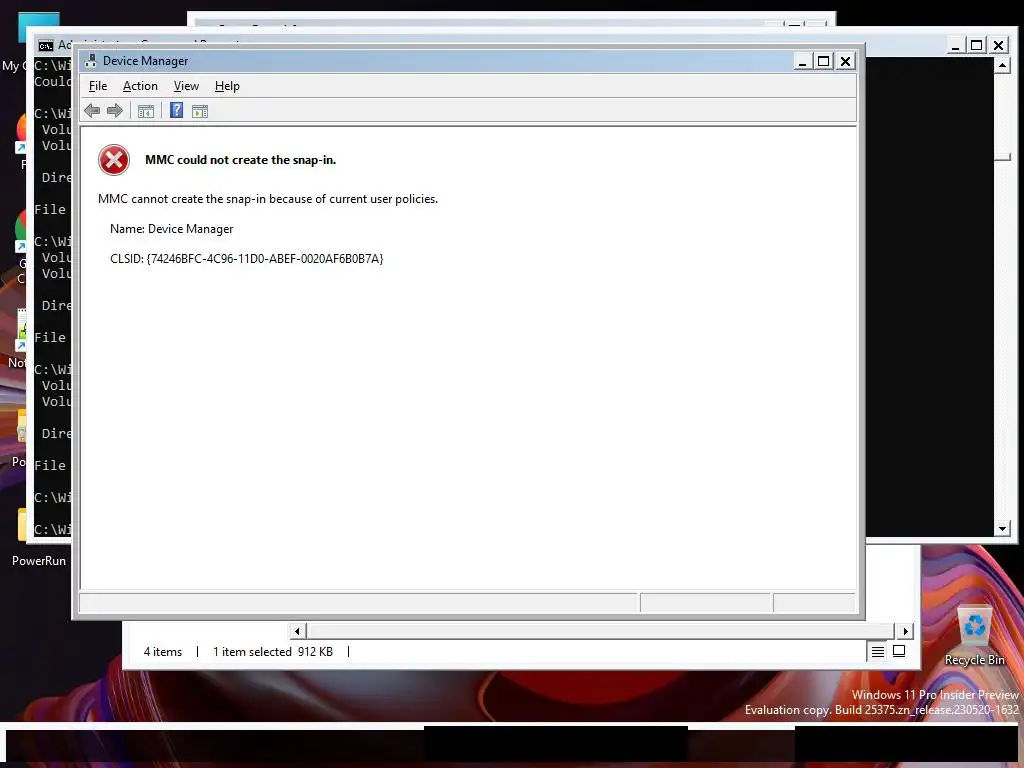Click '4 items' in Explorer status bar
1024x768 pixels.
point(163,652)
